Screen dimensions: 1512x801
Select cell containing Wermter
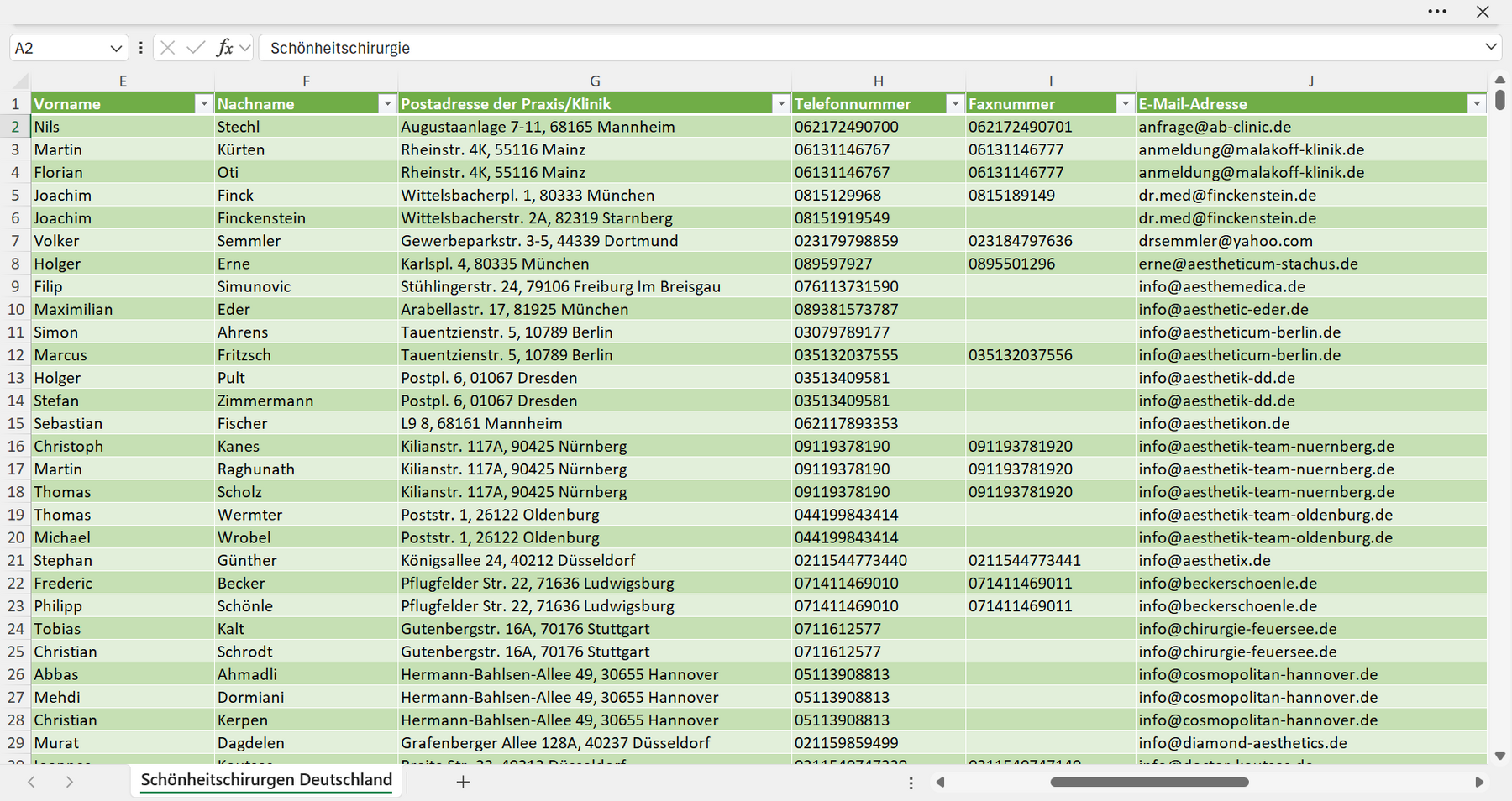[306, 515]
